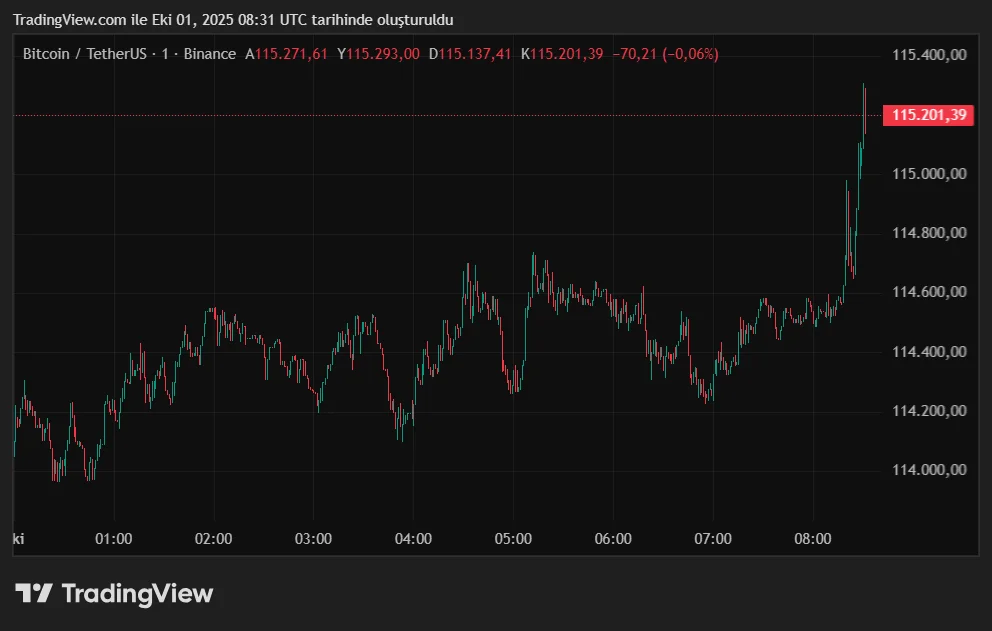Click the TradingView.com creation date header text

click(x=232, y=20)
